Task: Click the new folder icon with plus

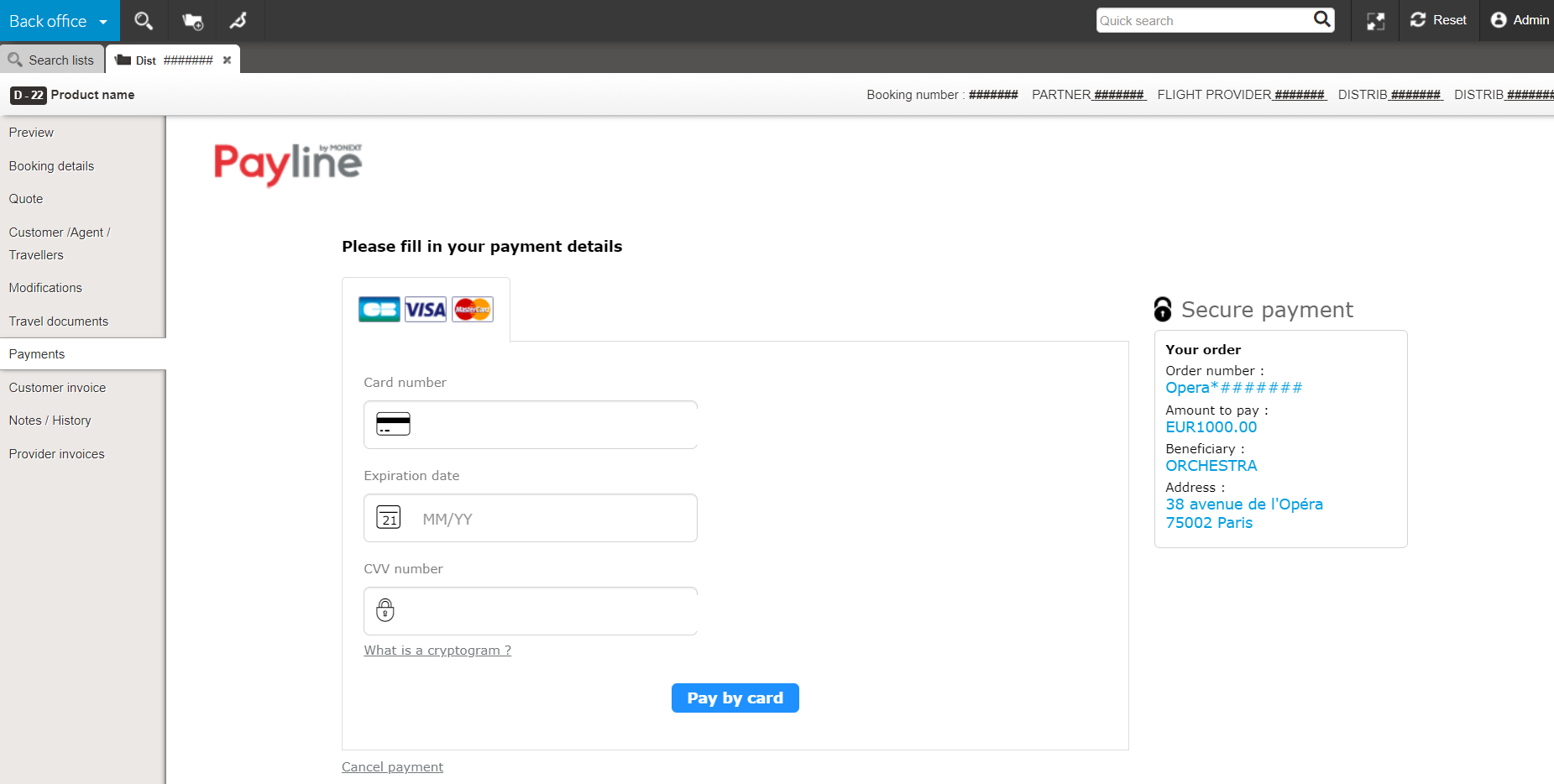Action: pos(192,21)
